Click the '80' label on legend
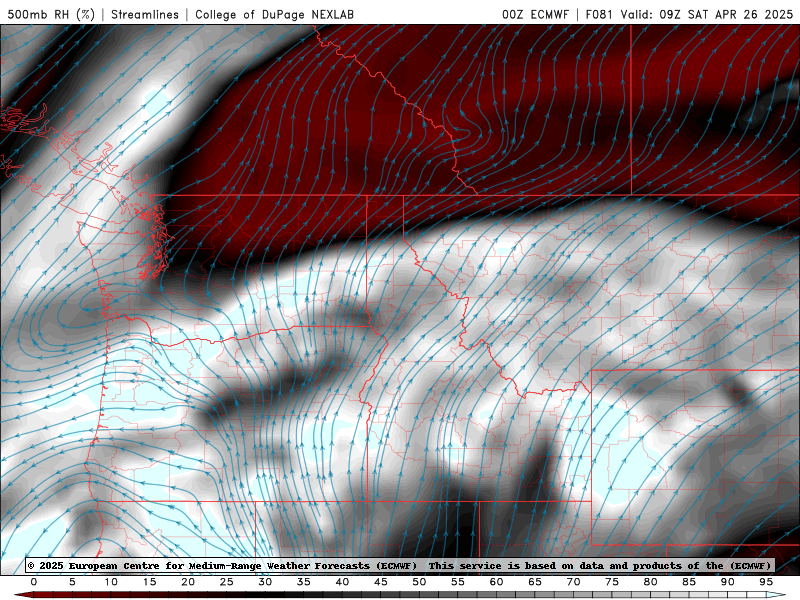The width and height of the screenshot is (800, 600). [x=650, y=582]
